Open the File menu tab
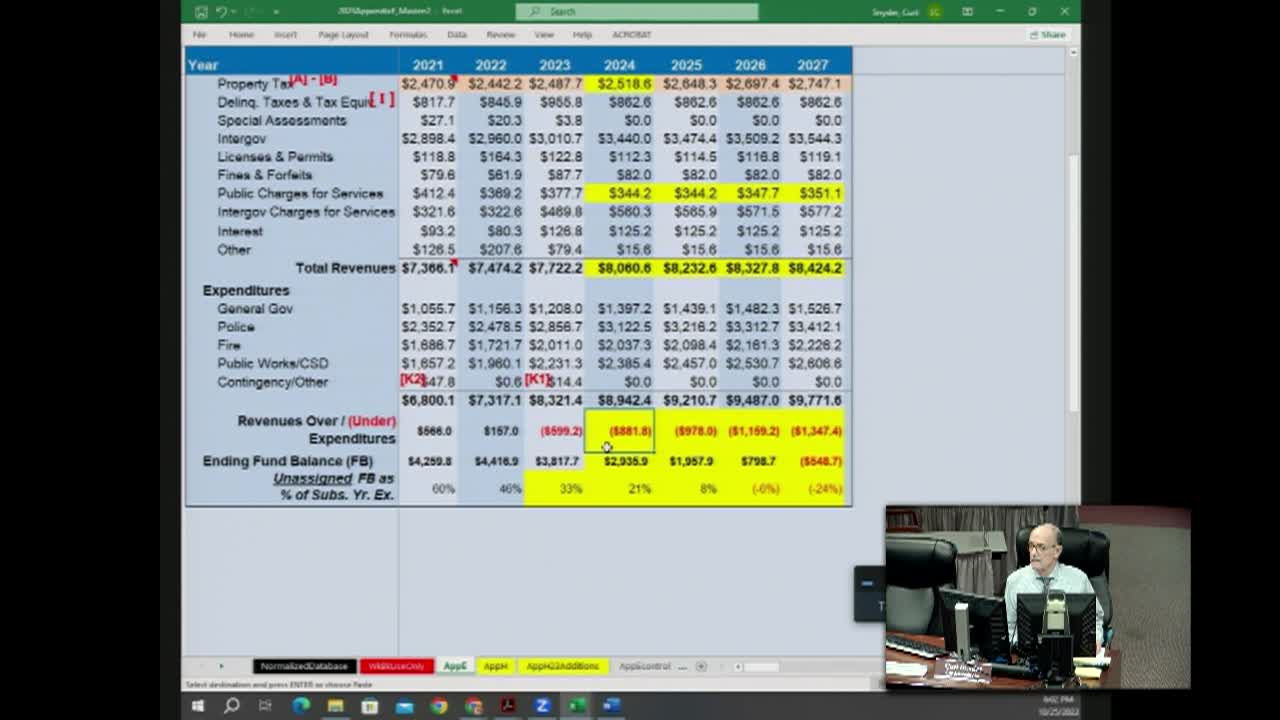The width and height of the screenshot is (1280, 720). [199, 34]
